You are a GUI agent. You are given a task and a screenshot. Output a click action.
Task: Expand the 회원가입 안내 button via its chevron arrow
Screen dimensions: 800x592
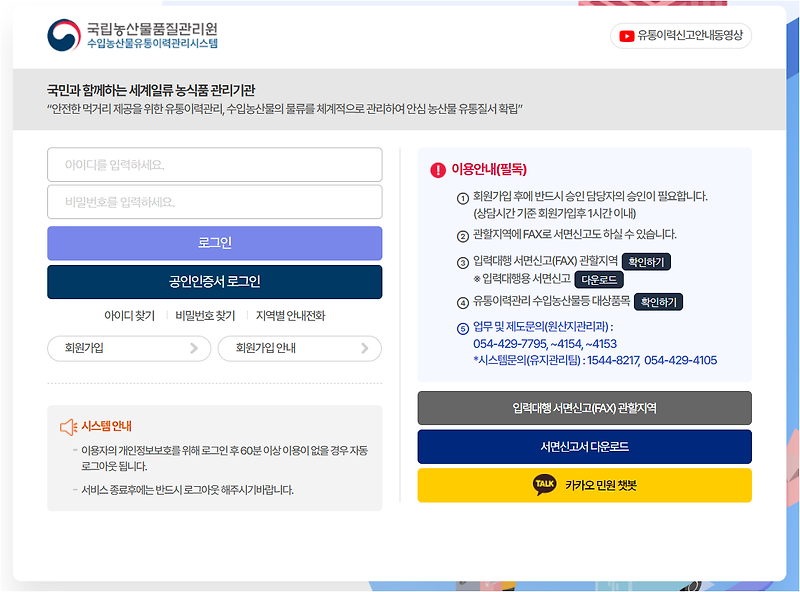pyautogui.click(x=367, y=348)
